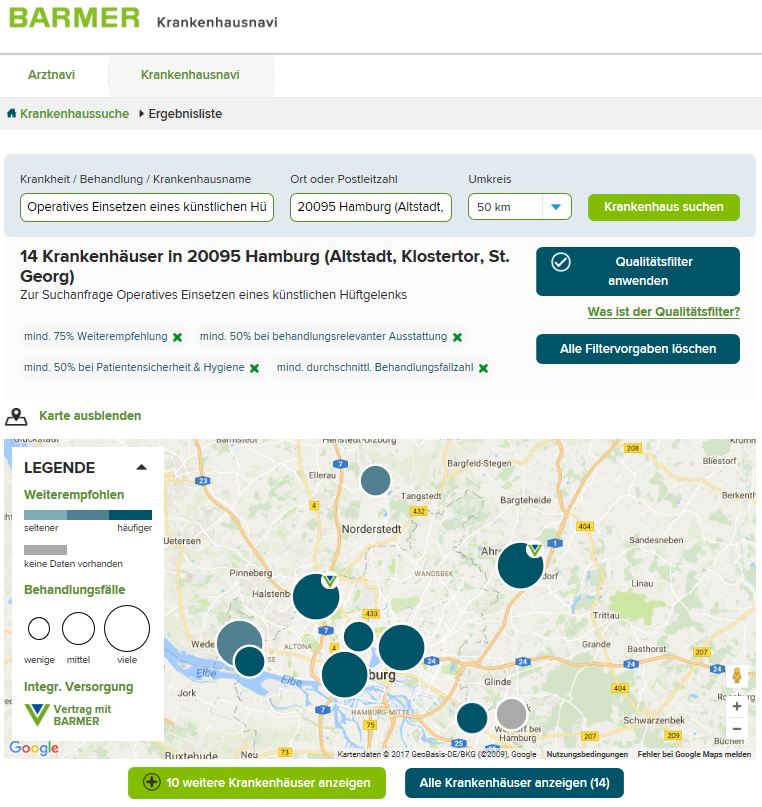Click the gray hospital marker on map
The width and height of the screenshot is (762, 807).
coord(511,714)
